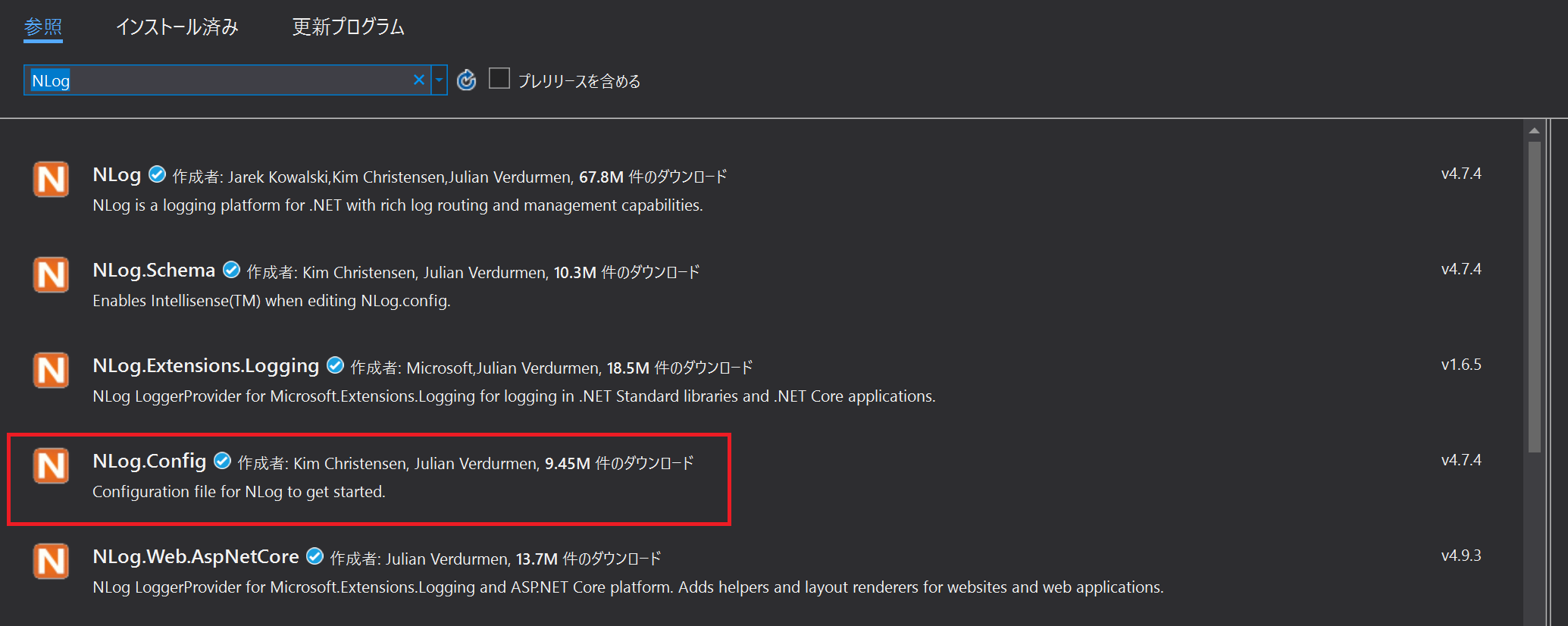Click 'Configuration file for NLog' description
The width and height of the screenshot is (1568, 626).
[239, 492]
